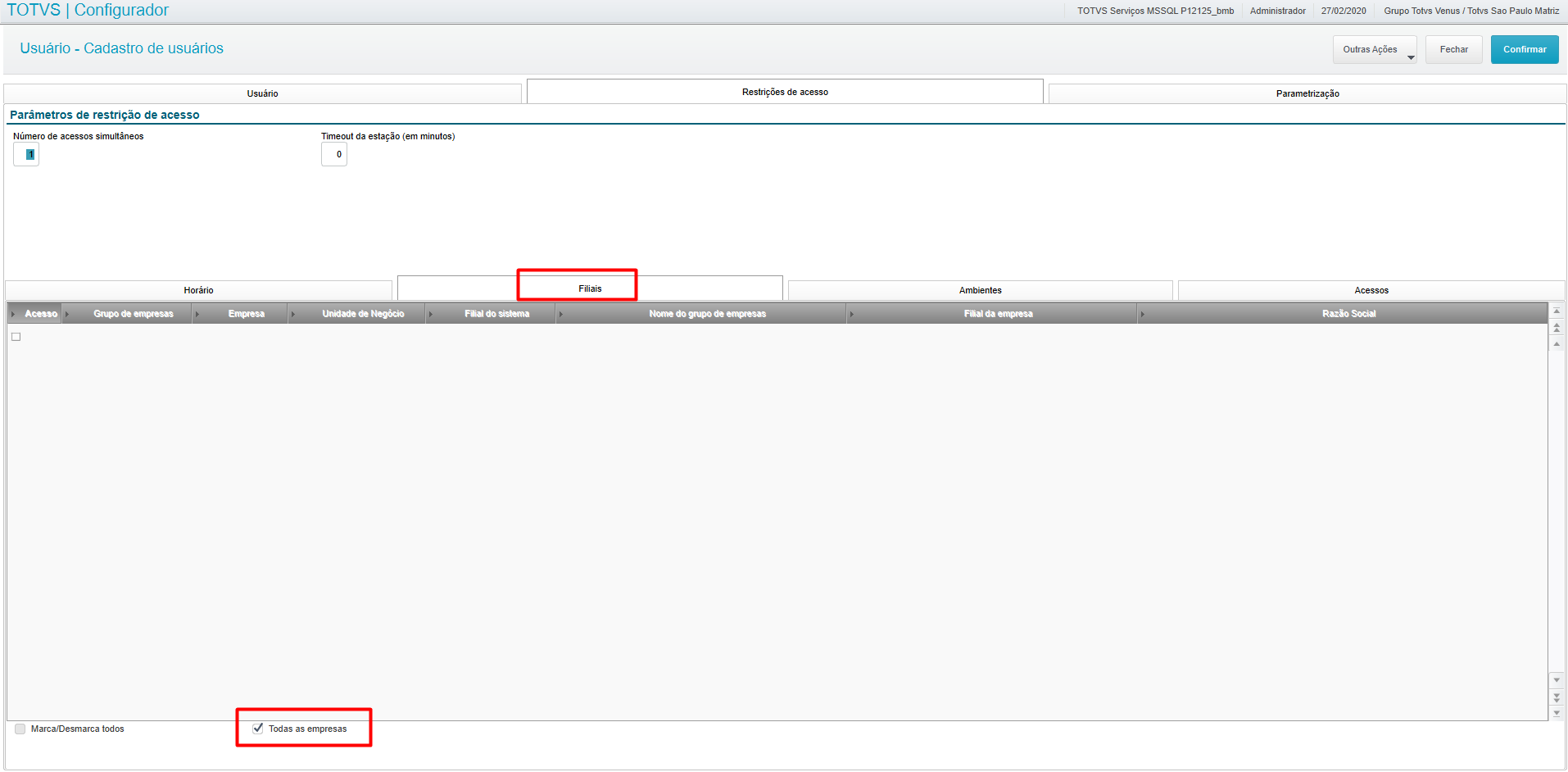
Task: Open the Parametrização tab
Action: point(1307,93)
